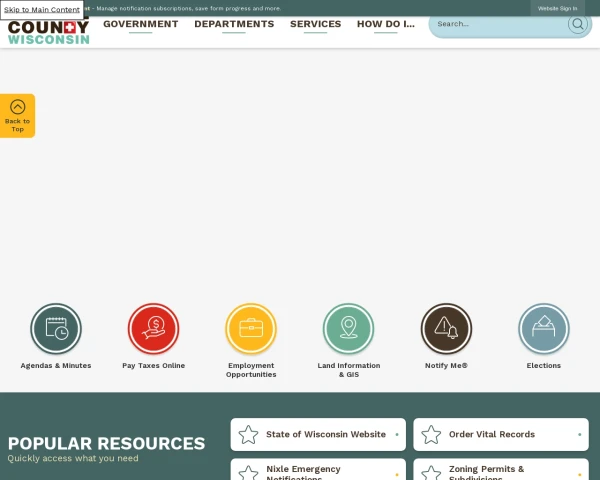Viewport: 600px width, 480px height.
Task: Click the Pay Taxes Online text label
Action: pos(153,366)
